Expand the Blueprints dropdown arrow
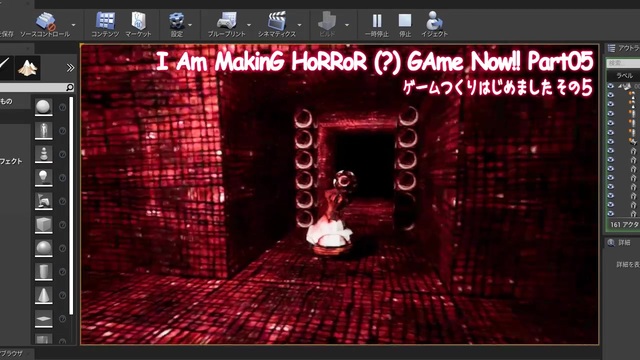 point(249,25)
